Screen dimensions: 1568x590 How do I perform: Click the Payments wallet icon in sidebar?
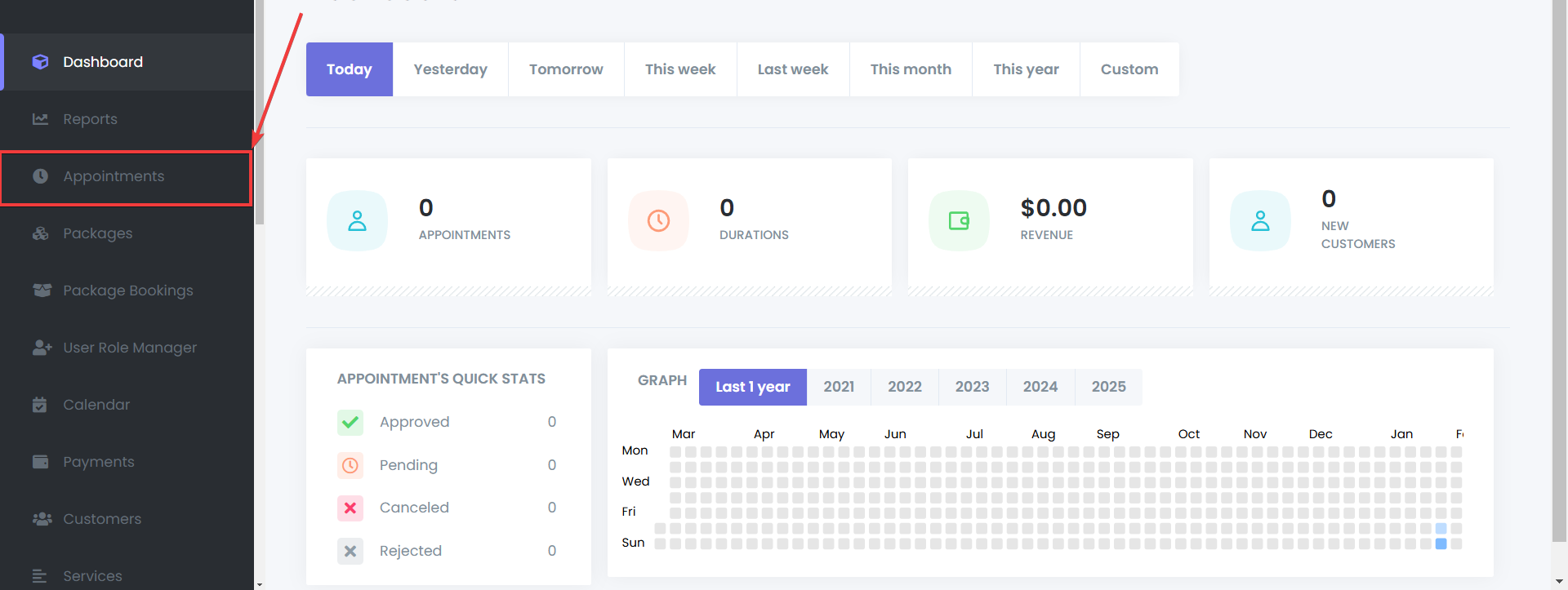tap(40, 462)
